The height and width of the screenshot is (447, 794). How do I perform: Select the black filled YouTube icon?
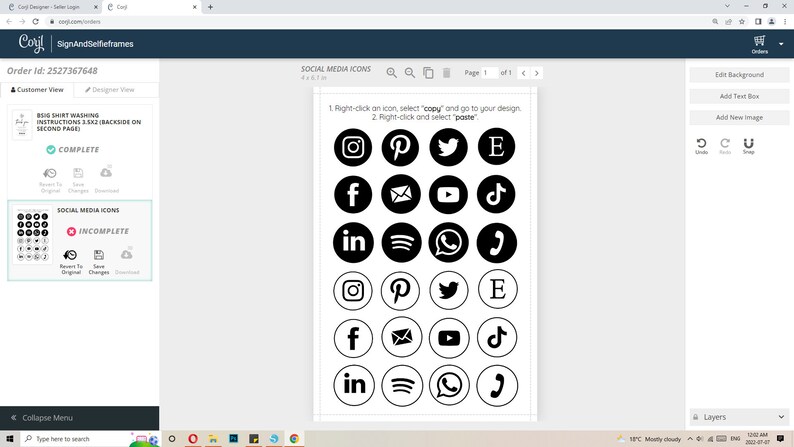pos(448,194)
